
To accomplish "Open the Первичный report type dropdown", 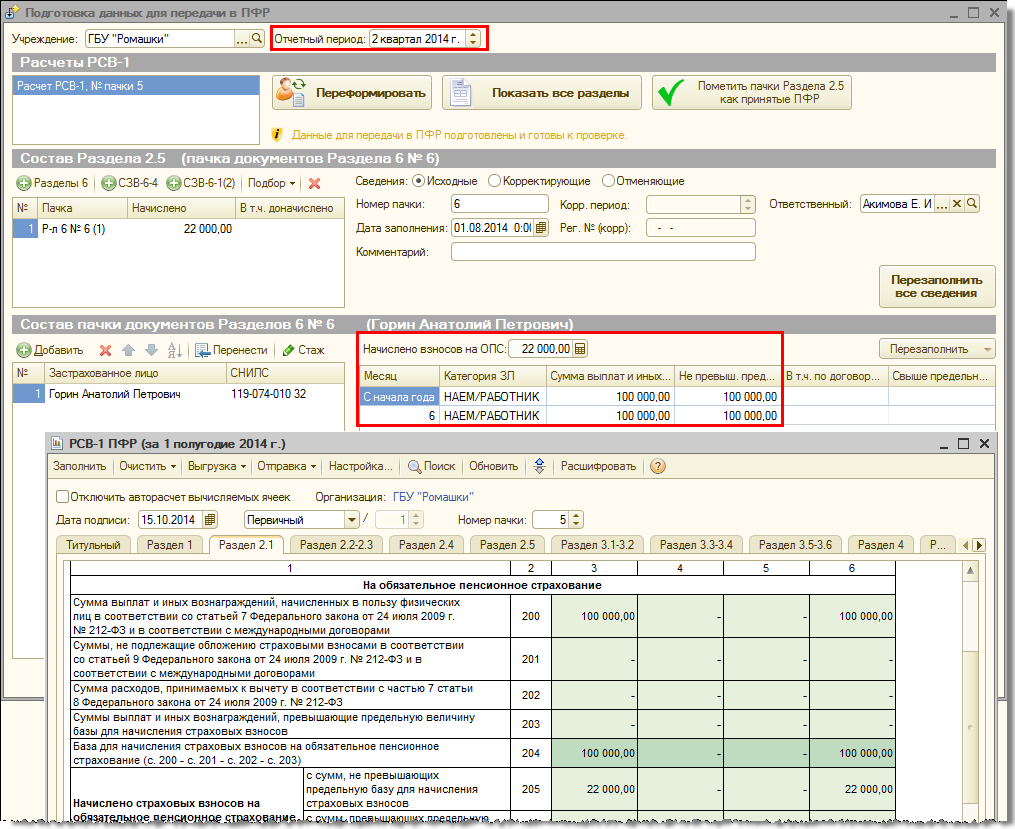I will coord(351,520).
